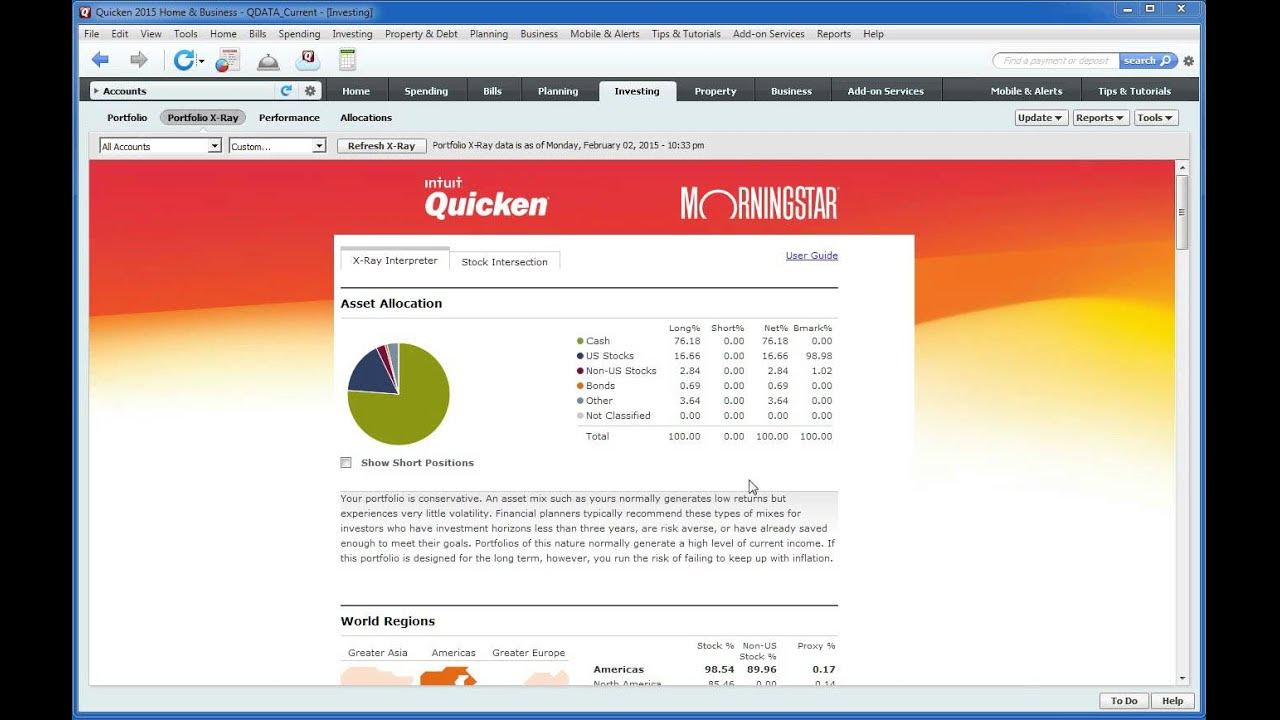Click the Refresh X-Ray button
1280x720 pixels.
click(381, 146)
